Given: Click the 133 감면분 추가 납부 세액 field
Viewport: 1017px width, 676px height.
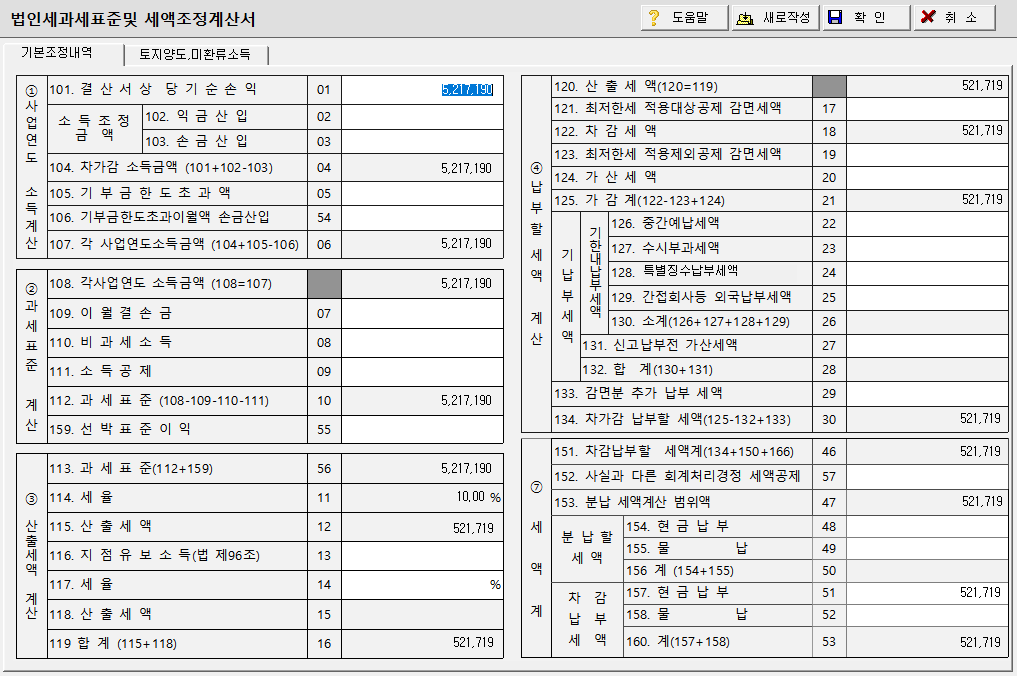Looking at the screenshot, I should point(927,393).
